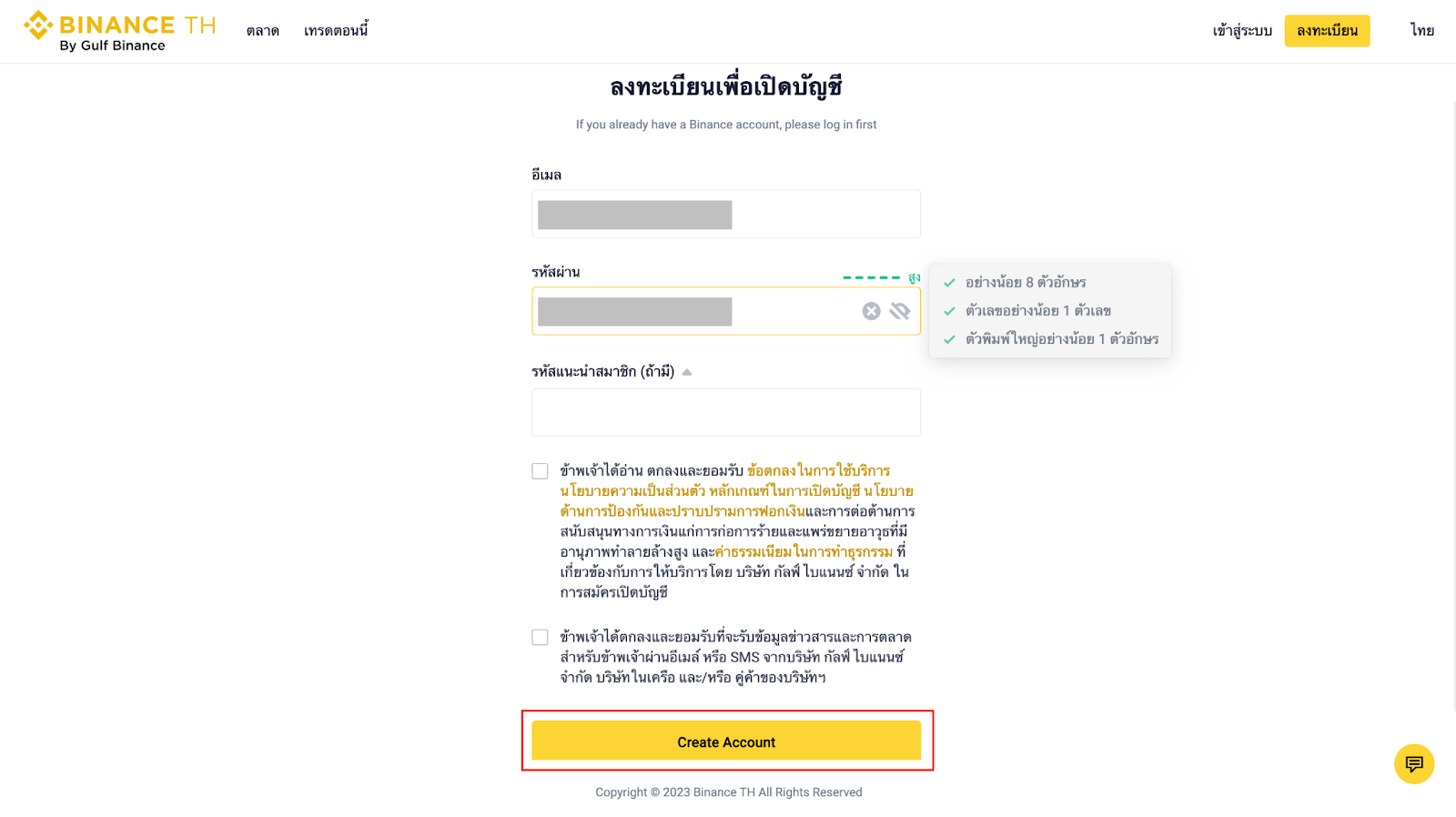
Task: Open the นโยบายความเป็นส่วนตัว privacy policy link
Action: click(632, 491)
